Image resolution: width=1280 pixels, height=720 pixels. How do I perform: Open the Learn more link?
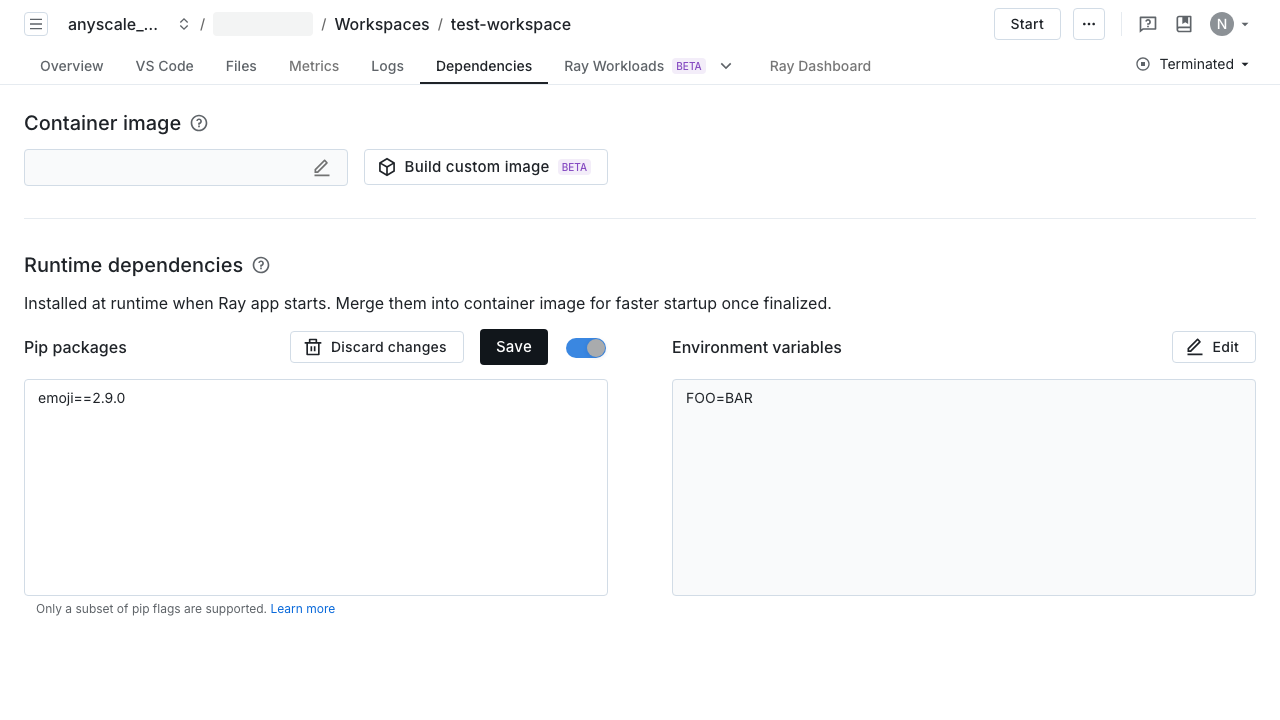(x=303, y=609)
